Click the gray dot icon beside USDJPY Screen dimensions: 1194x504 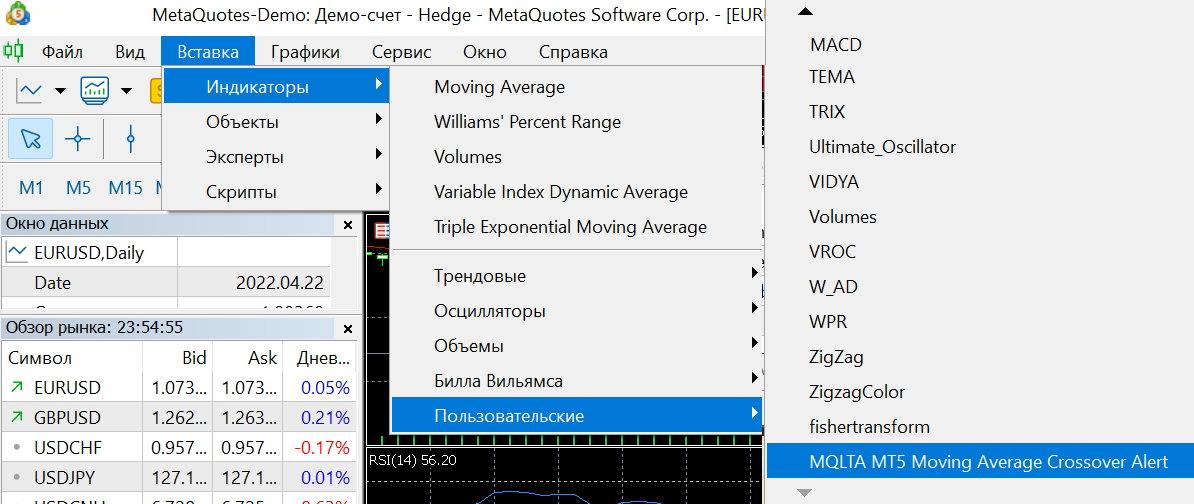16,478
